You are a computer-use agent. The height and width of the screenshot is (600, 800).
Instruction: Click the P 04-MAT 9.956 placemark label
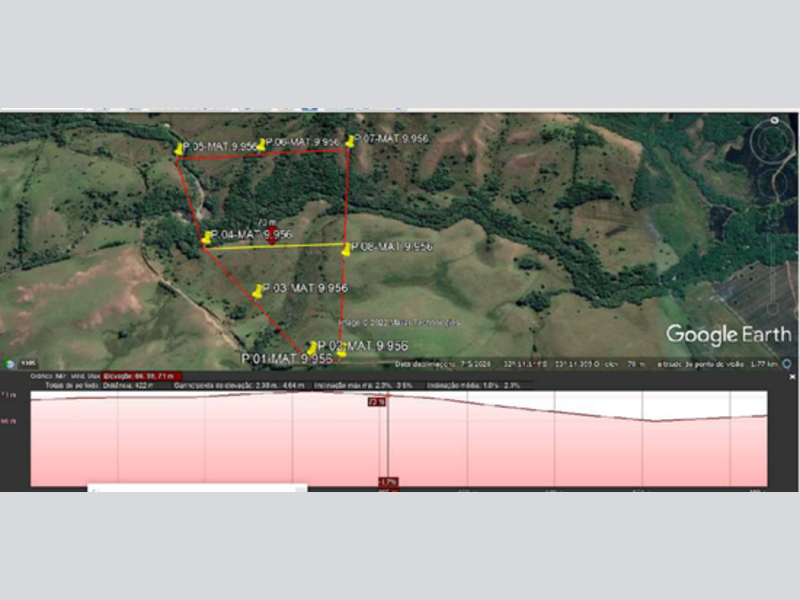click(252, 235)
